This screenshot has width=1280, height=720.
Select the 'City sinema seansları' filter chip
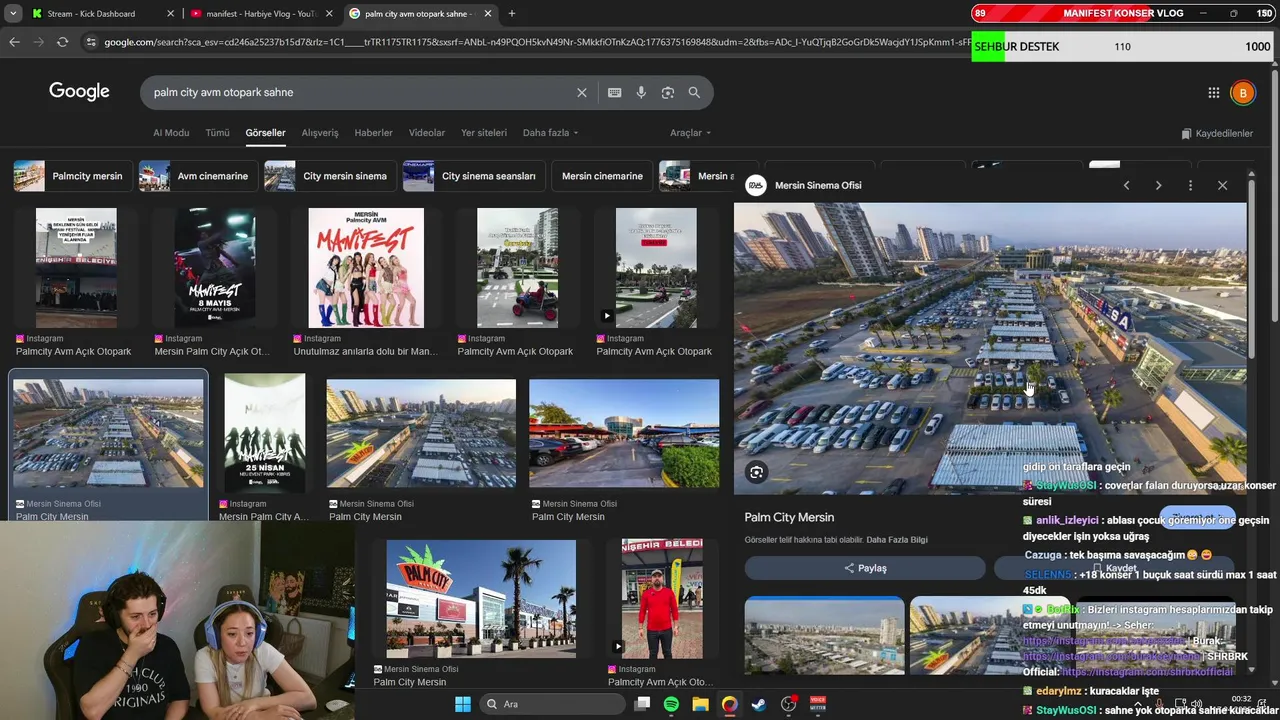tap(474, 176)
